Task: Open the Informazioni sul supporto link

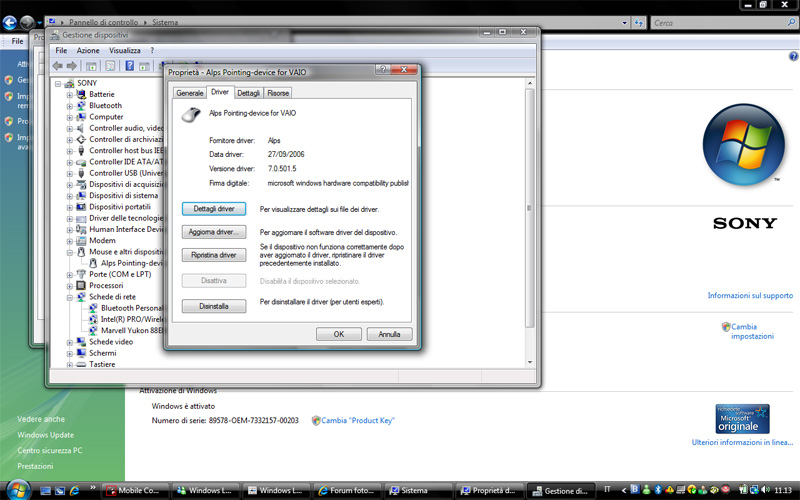Action: coord(750,295)
